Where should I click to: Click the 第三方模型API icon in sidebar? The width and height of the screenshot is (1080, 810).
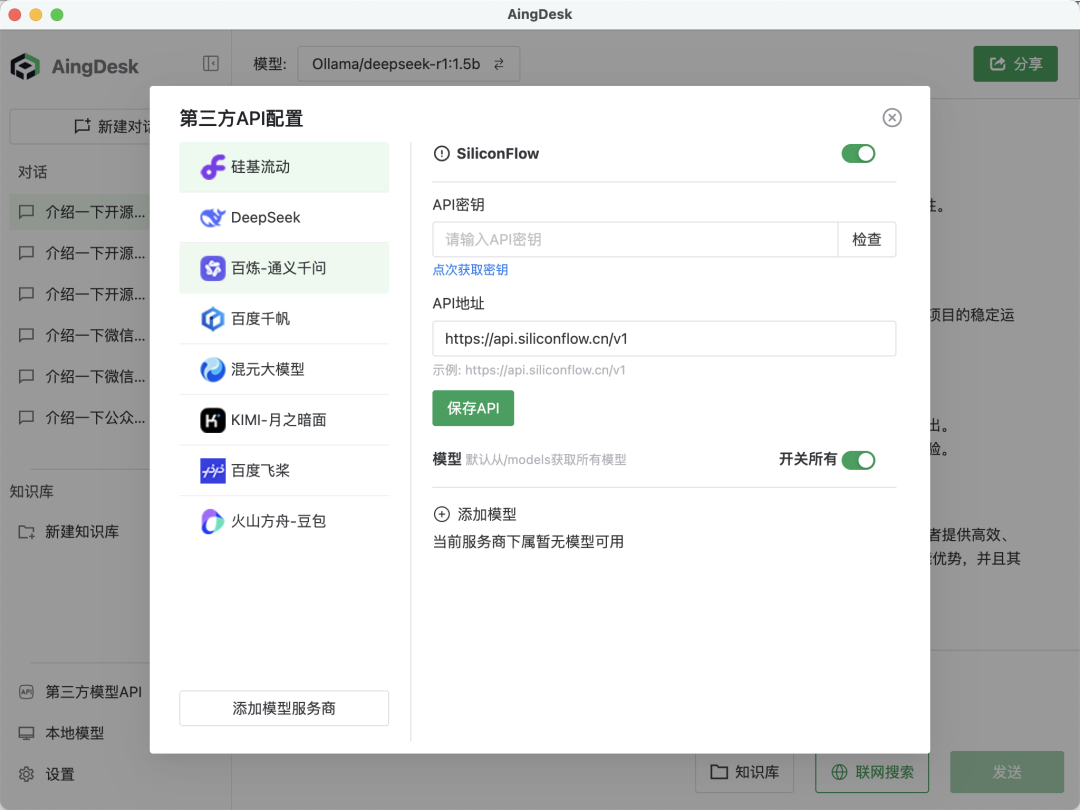pos(26,692)
